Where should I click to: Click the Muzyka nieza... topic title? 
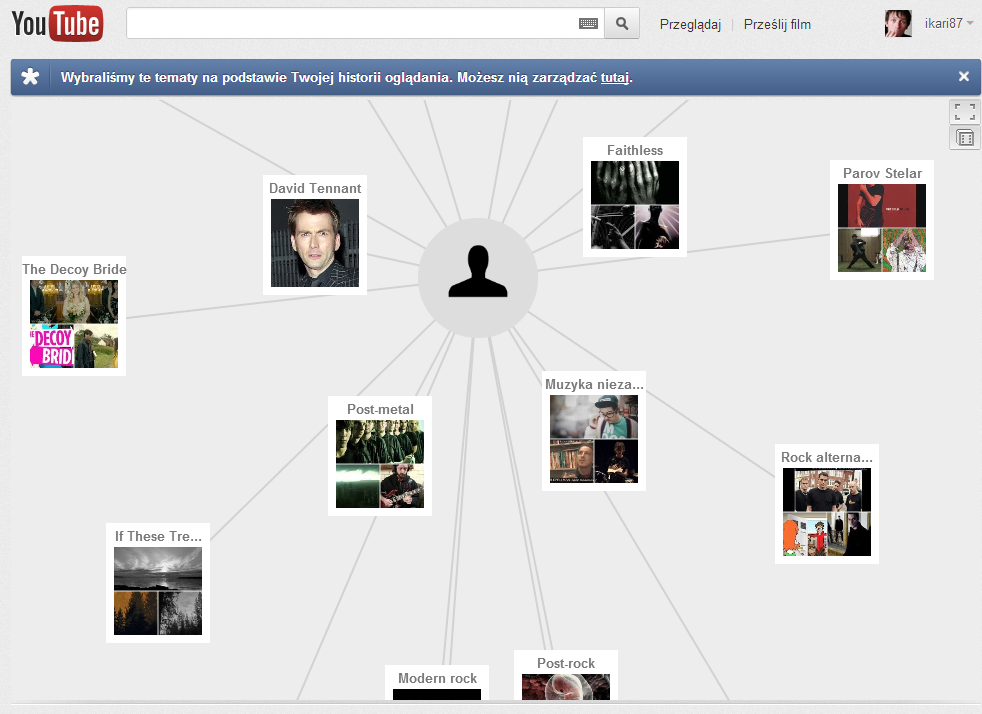coord(594,384)
